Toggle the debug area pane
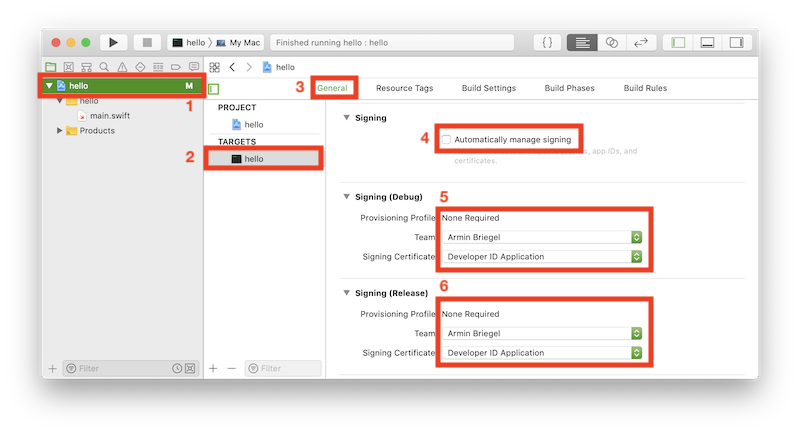 pyautogui.click(x=707, y=42)
